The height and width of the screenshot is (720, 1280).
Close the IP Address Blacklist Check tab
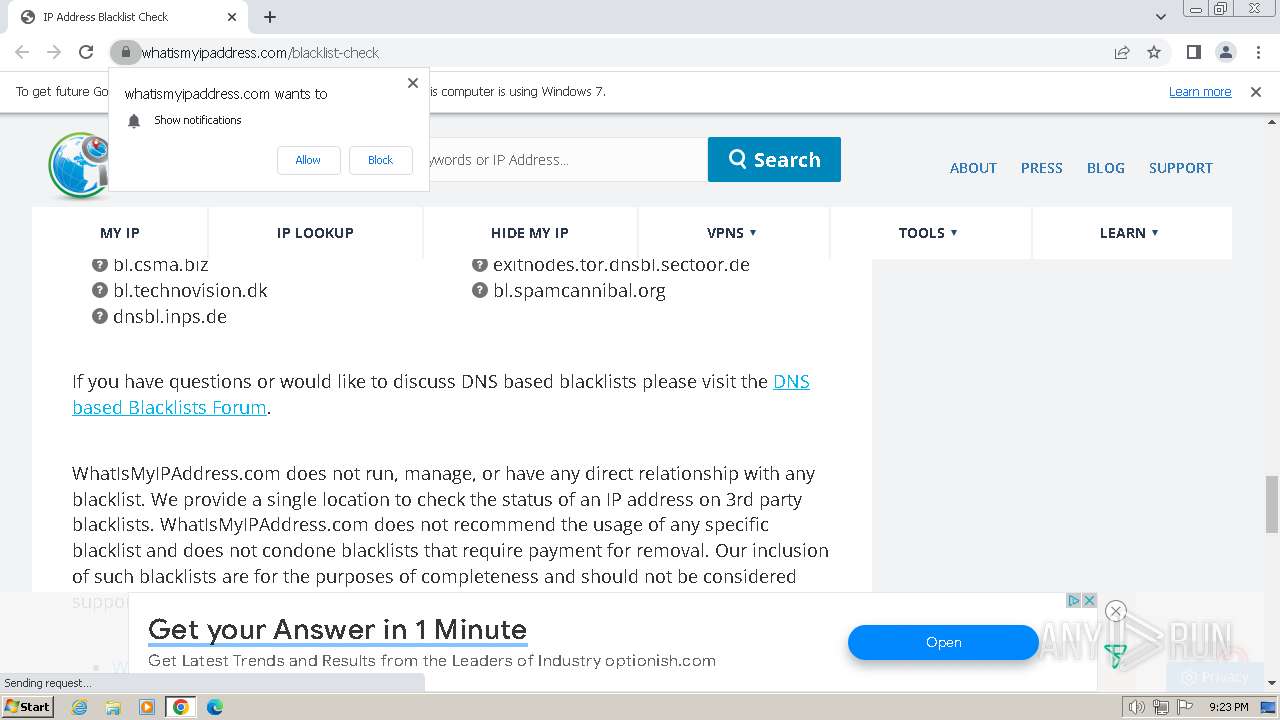pyautogui.click(x=232, y=17)
